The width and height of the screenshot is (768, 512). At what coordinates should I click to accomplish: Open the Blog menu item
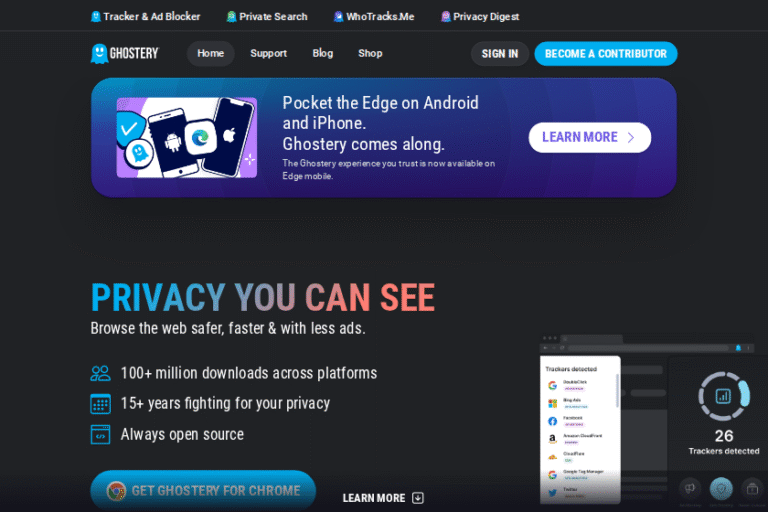[x=323, y=53]
